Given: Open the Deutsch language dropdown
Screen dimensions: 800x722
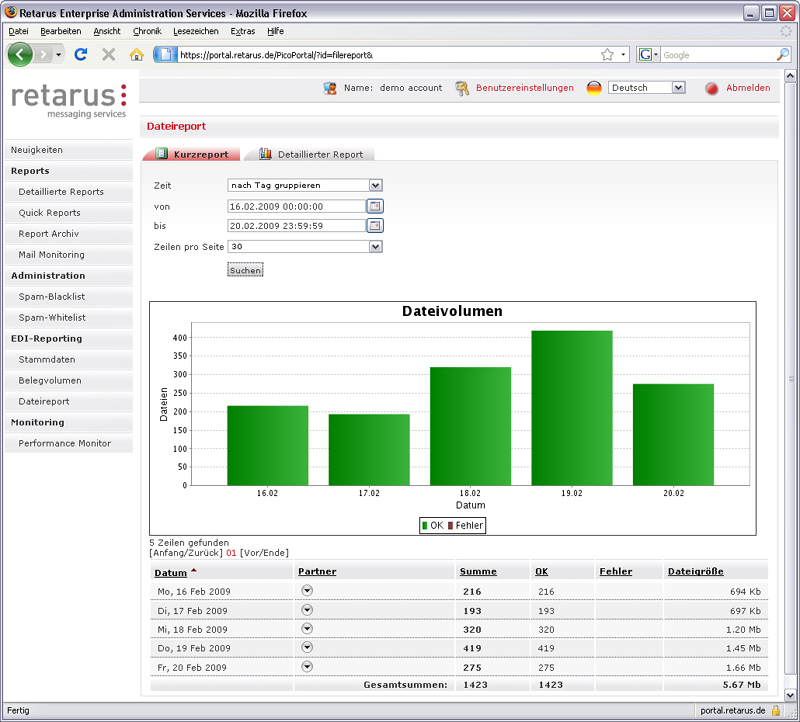Looking at the screenshot, I should pos(678,88).
